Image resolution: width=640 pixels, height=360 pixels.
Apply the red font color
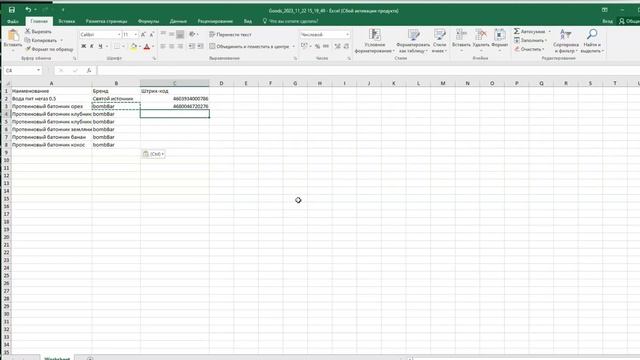[147, 47]
